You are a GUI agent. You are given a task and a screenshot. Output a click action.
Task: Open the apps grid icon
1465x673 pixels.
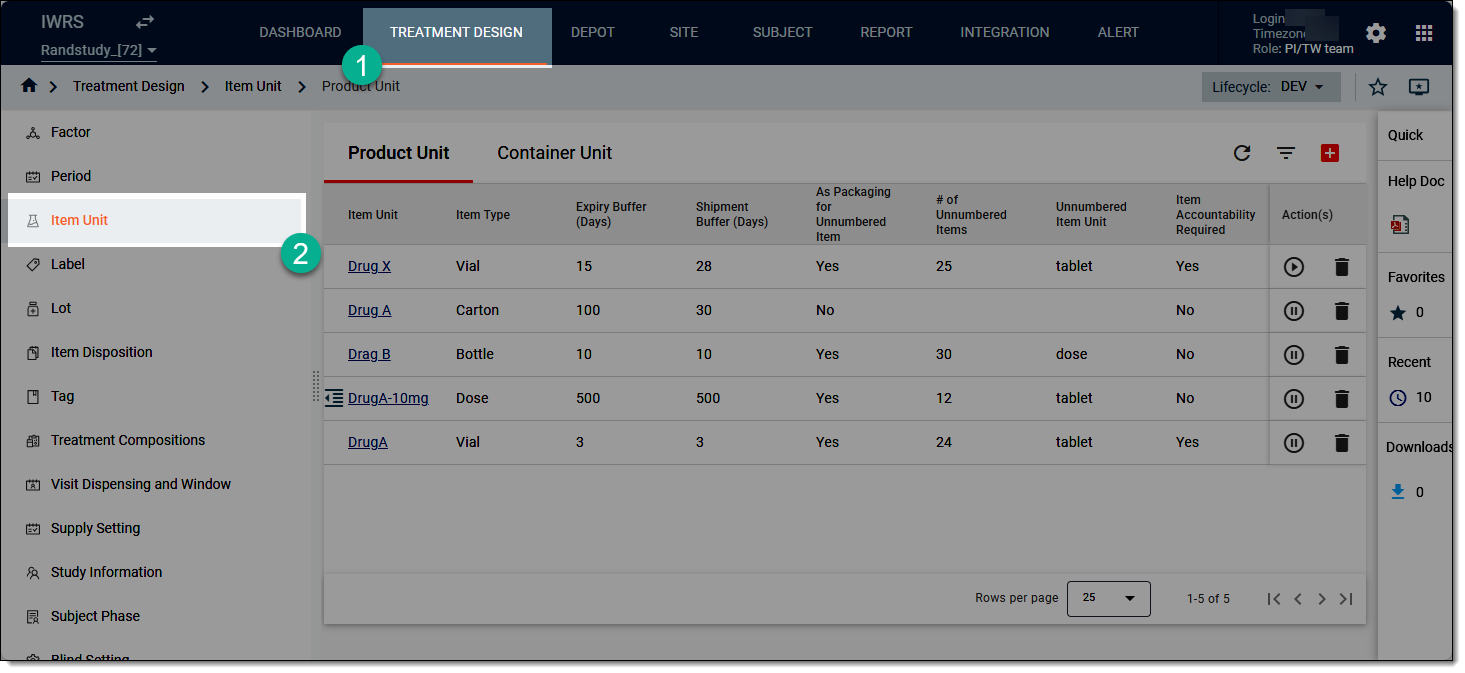[1424, 33]
